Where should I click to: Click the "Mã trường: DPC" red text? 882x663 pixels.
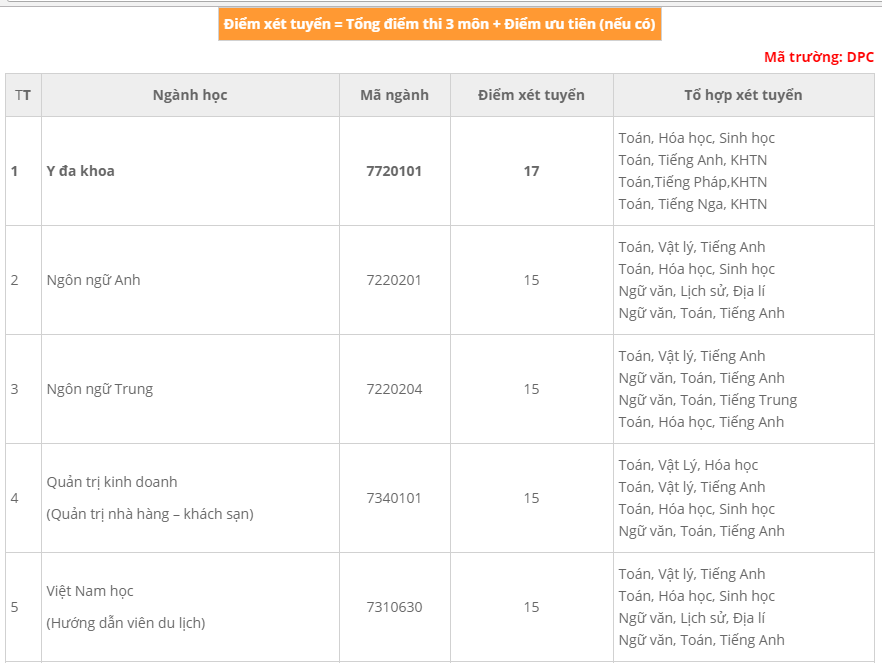tap(819, 57)
